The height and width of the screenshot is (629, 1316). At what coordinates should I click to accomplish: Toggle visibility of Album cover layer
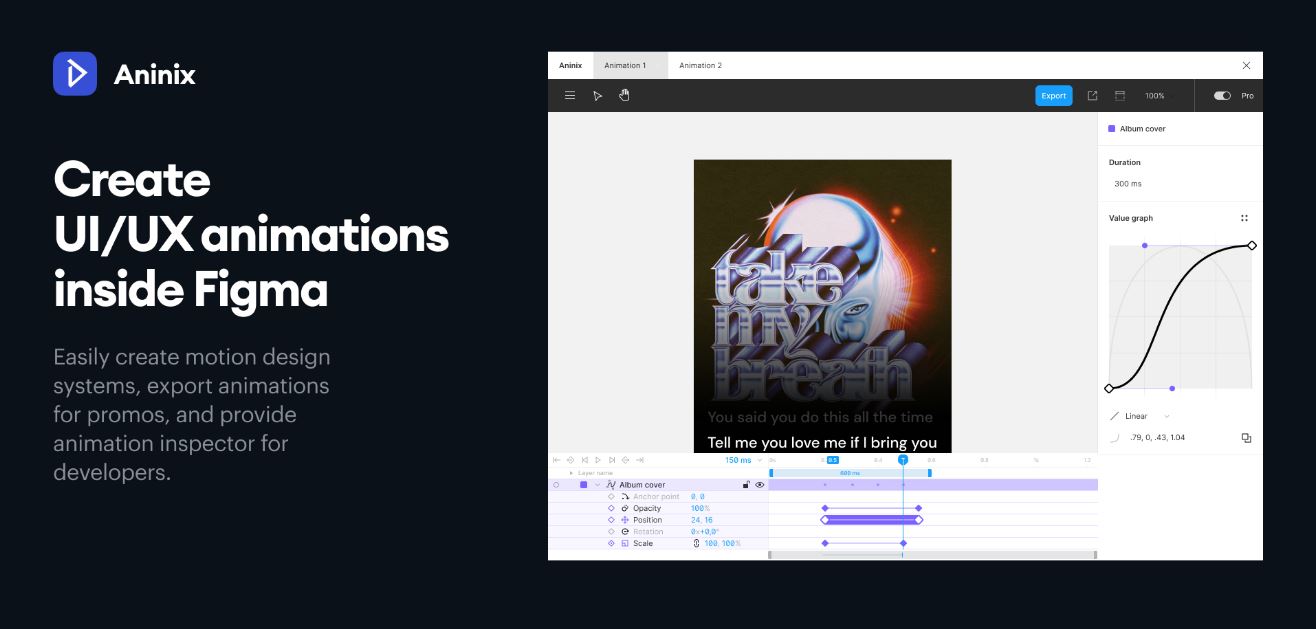pos(760,485)
